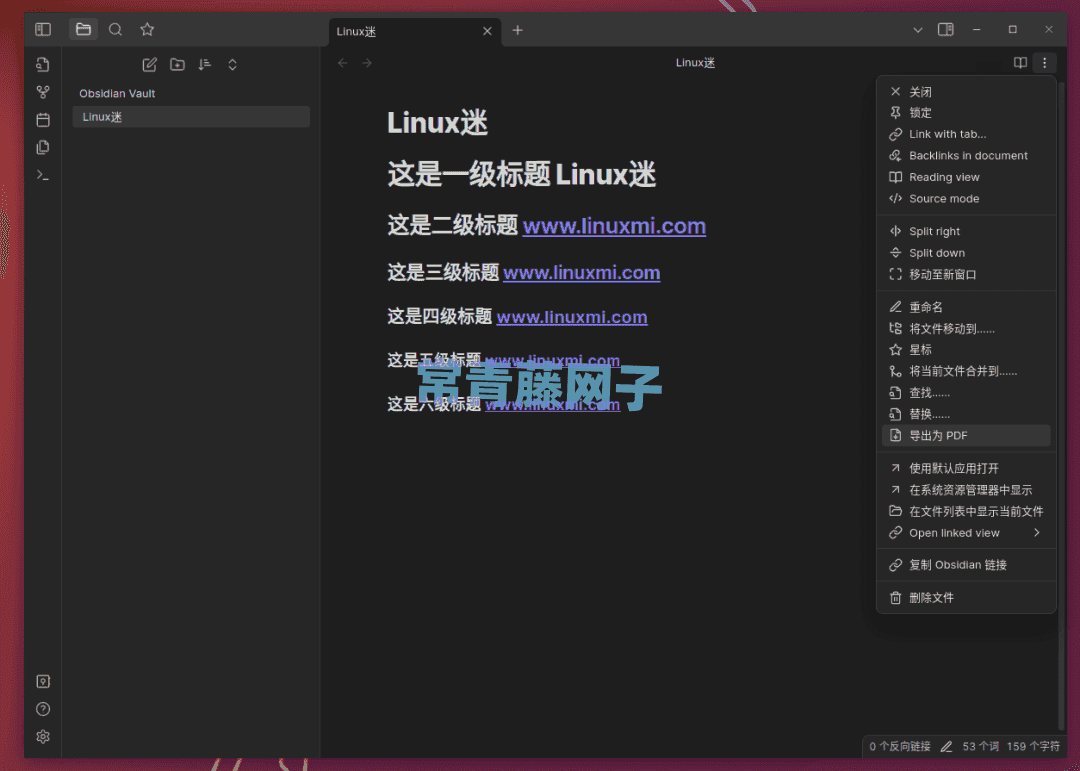
Task: Choose 将当前文件合并到 menu item
Action: pos(966,371)
